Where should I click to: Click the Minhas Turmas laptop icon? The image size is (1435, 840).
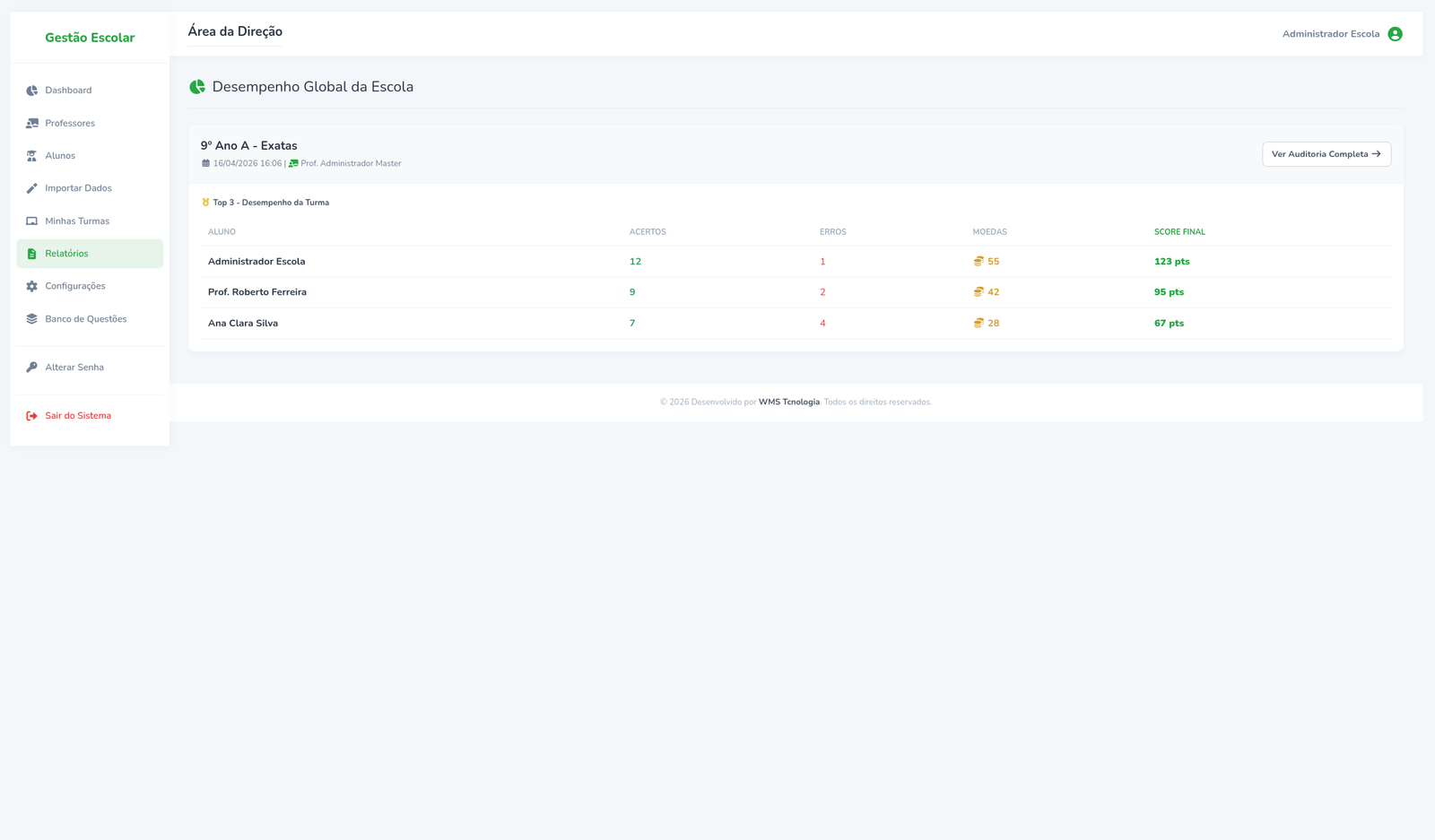(x=31, y=221)
